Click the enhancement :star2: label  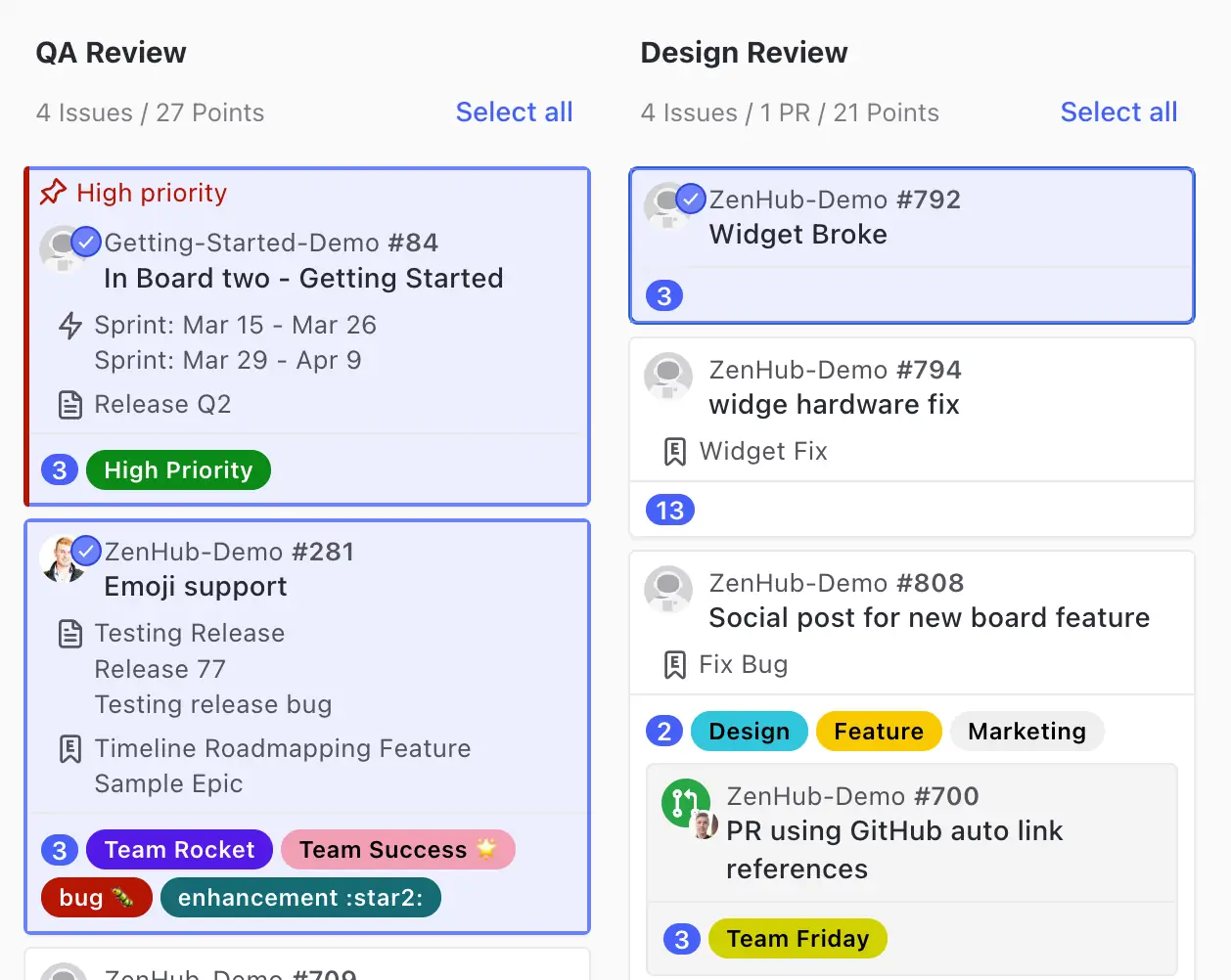tap(300, 898)
